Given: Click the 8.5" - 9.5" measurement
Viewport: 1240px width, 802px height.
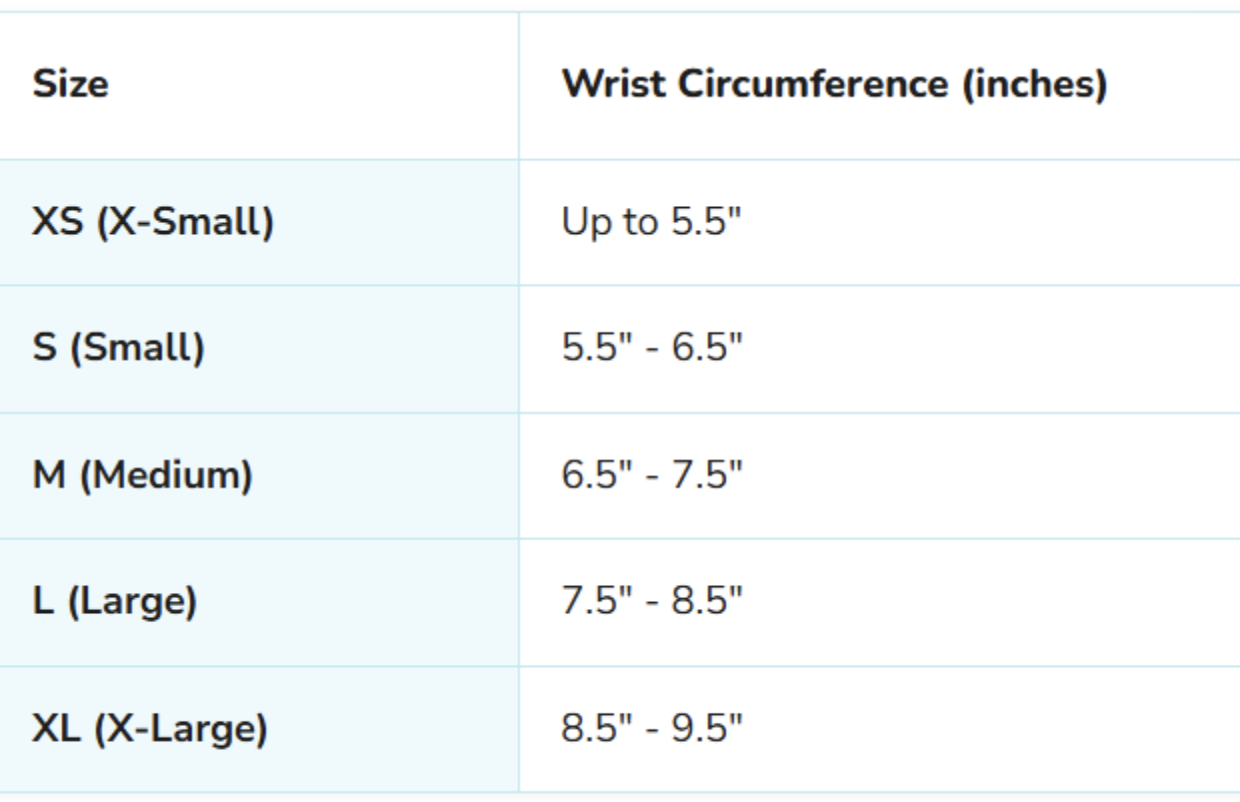Looking at the screenshot, I should pyautogui.click(x=652, y=728).
